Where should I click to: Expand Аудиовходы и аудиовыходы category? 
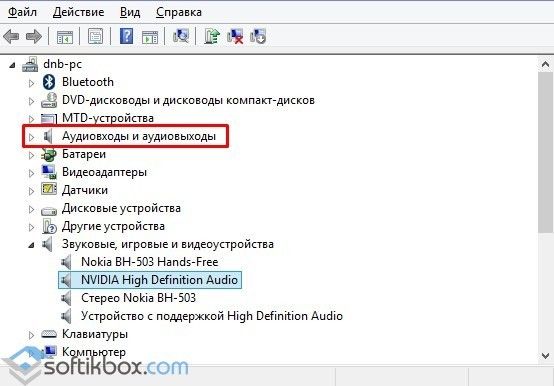tap(31, 137)
